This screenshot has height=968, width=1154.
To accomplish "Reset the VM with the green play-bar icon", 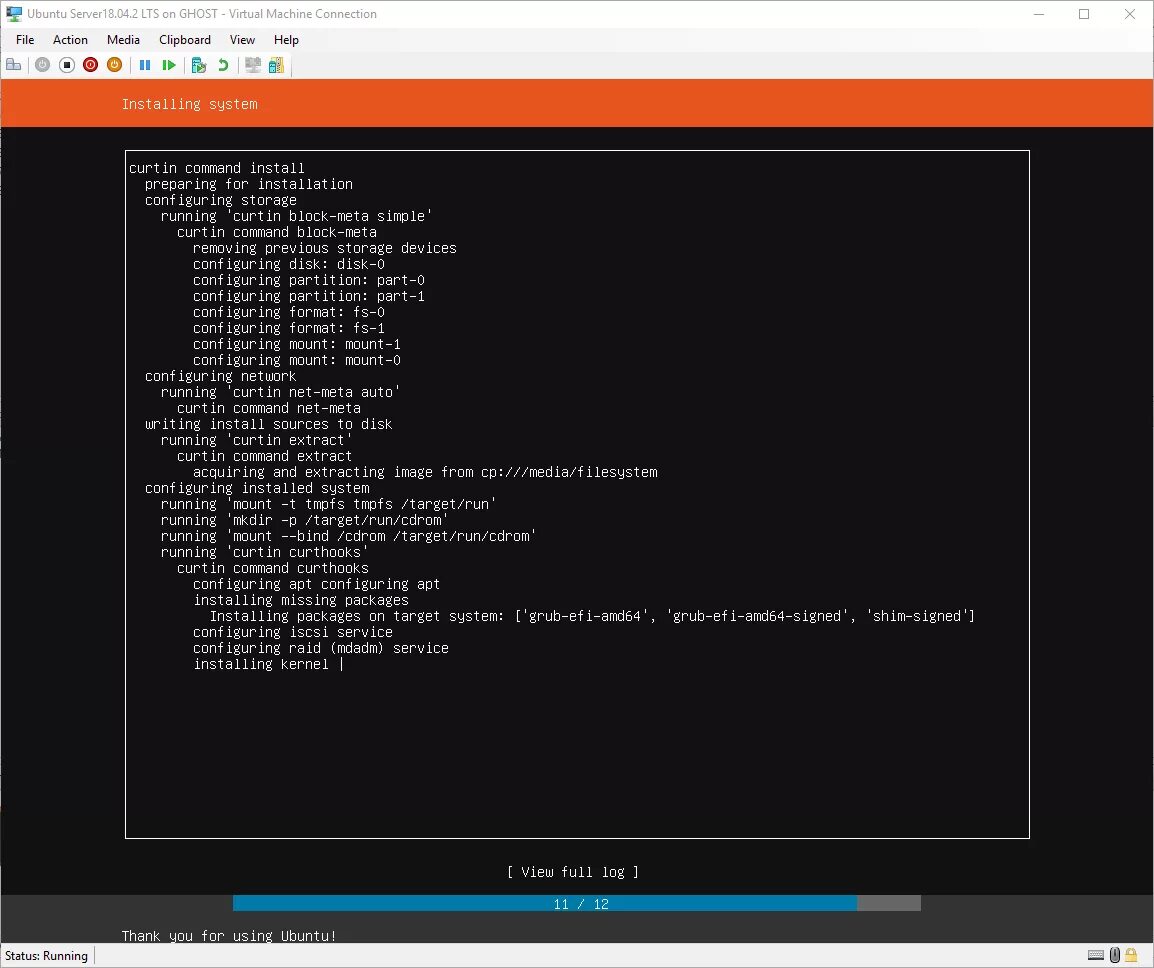I will click(x=169, y=65).
